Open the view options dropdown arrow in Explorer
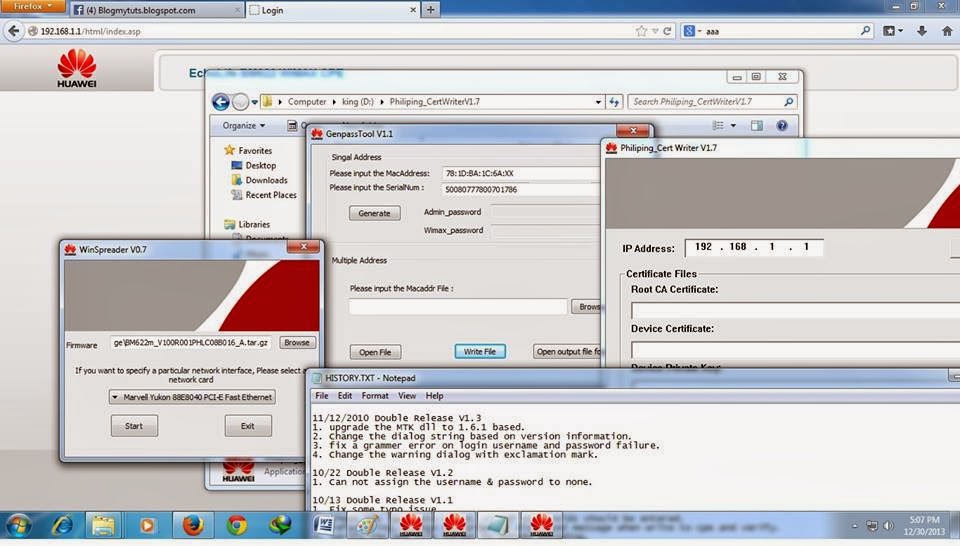This screenshot has height=546, width=960. click(733, 125)
